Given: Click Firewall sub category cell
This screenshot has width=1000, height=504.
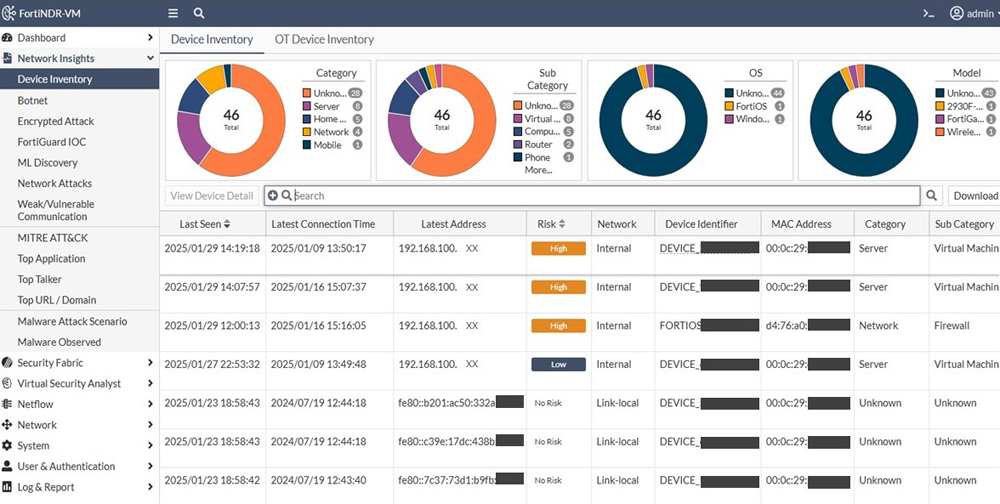Looking at the screenshot, I should [x=952, y=325].
